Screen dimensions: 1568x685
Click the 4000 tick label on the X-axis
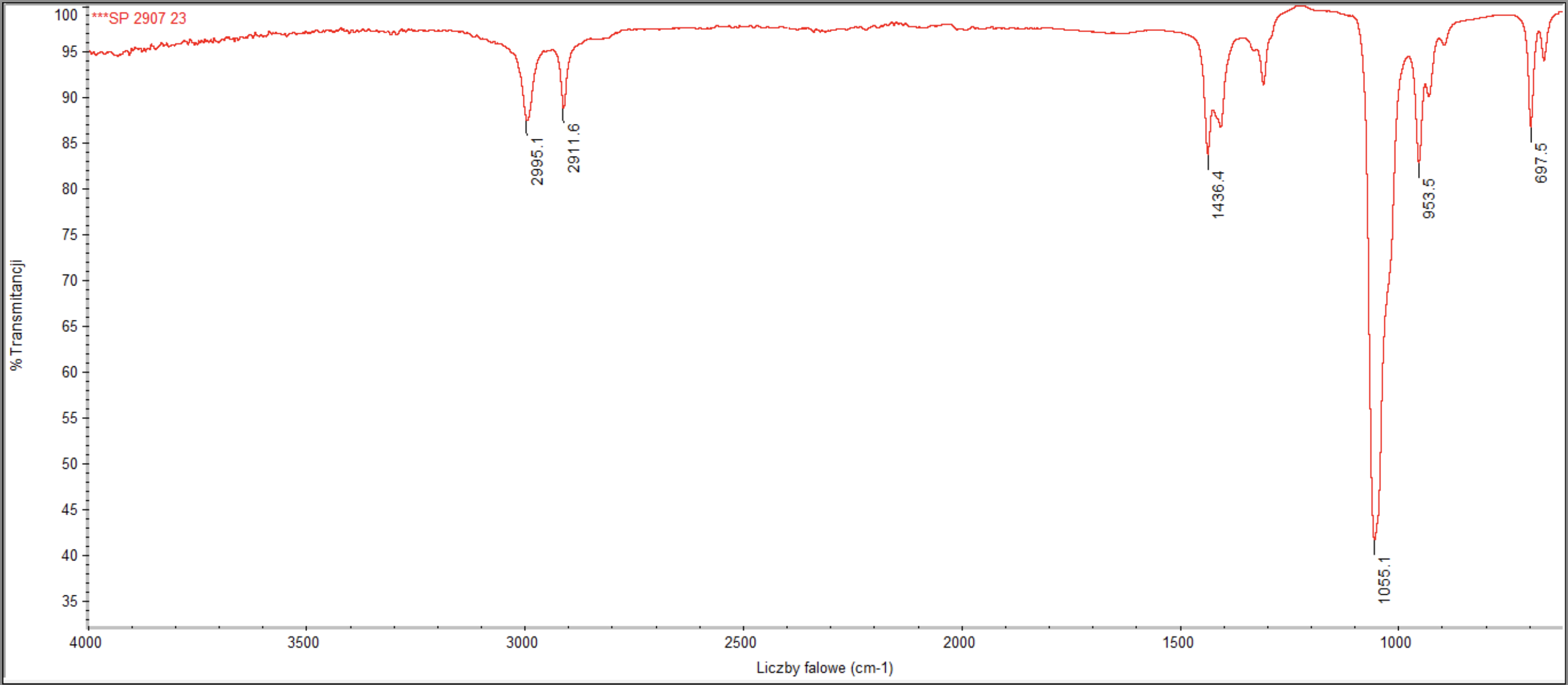click(86, 642)
